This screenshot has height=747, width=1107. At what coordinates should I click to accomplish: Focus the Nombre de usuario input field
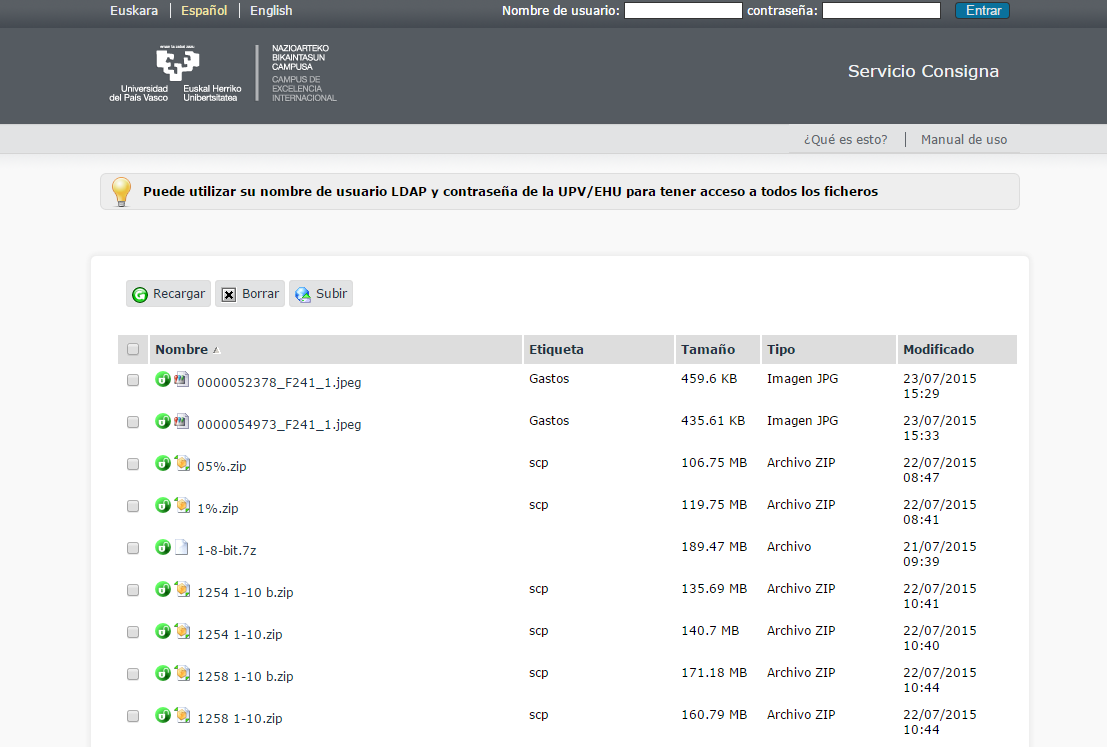682,11
